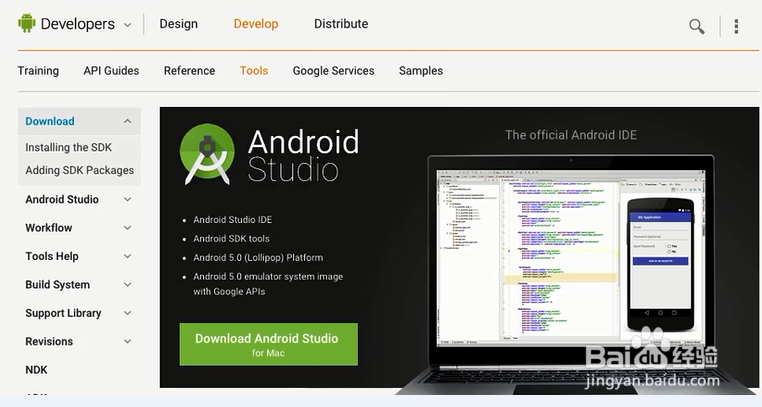Open the Revisions sidebar item
Image resolution: width=762 pixels, height=407 pixels.
tap(49, 341)
